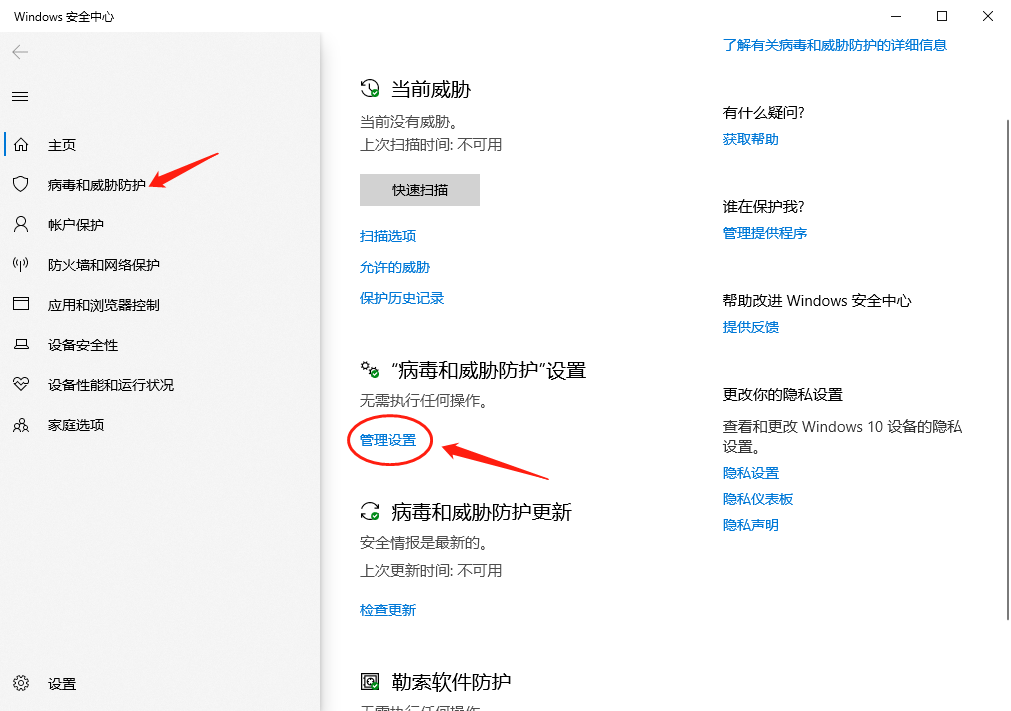Click 检查更新 to check for updates

[388, 610]
